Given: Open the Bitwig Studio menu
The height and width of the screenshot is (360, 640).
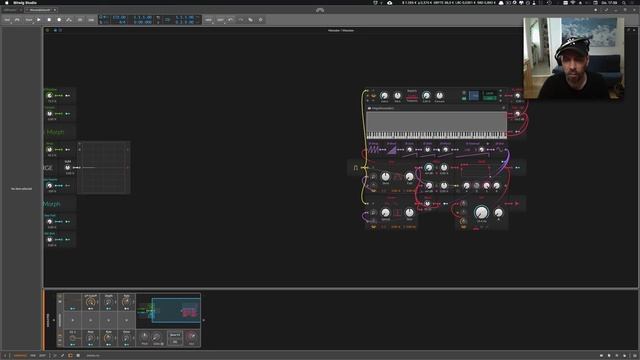Looking at the screenshot, I should click(x=25, y=2).
